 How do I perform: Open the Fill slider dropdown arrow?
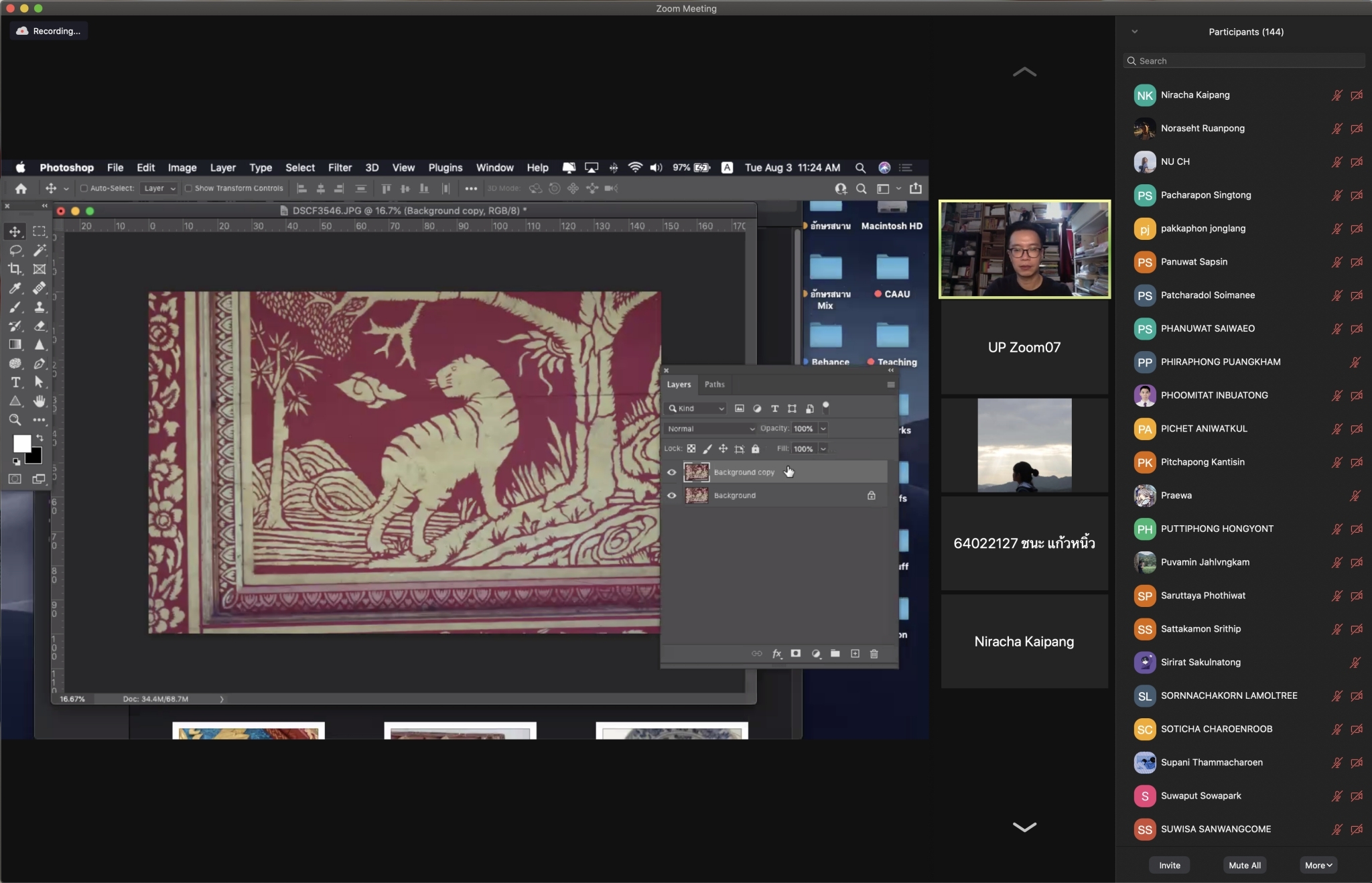point(823,448)
